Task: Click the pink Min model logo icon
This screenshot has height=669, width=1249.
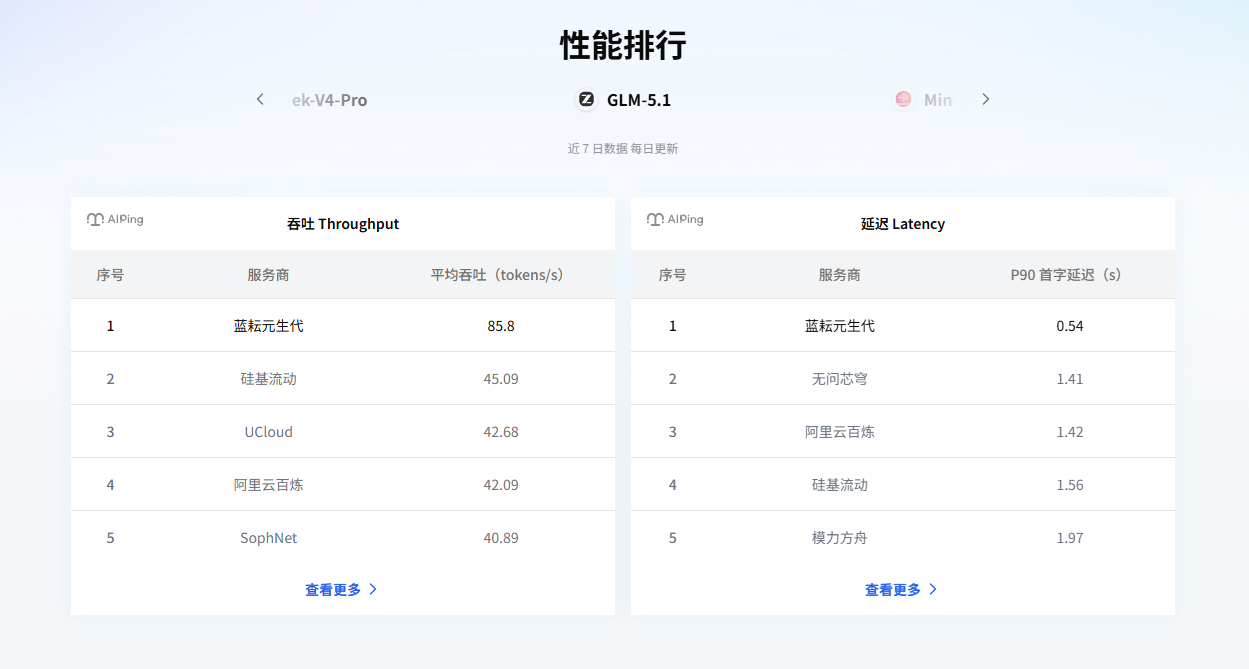Action: [904, 99]
